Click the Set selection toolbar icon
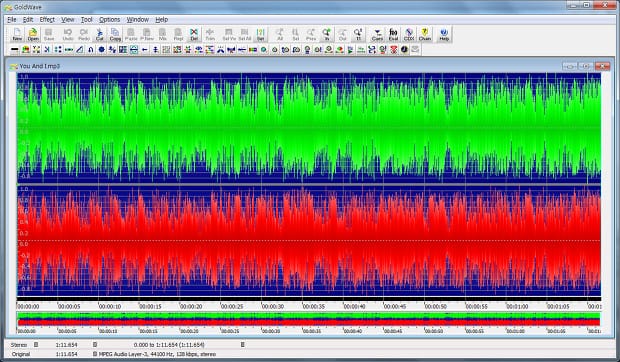 coord(260,34)
